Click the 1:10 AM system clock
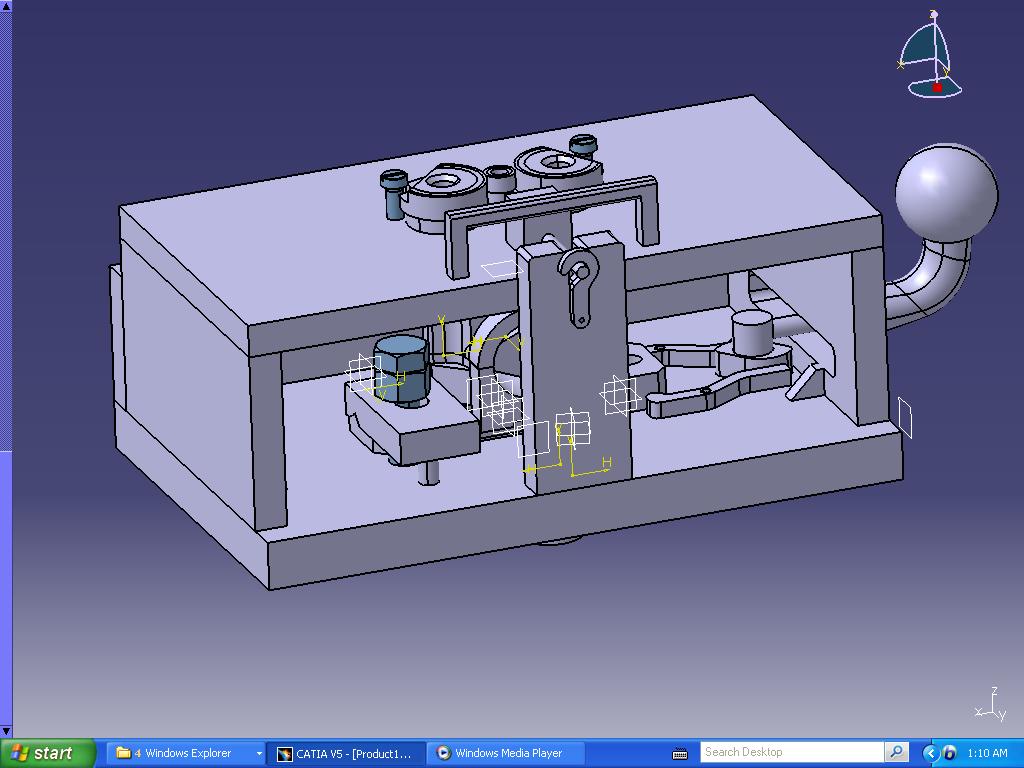Viewport: 1024px width, 768px height. [x=987, y=753]
